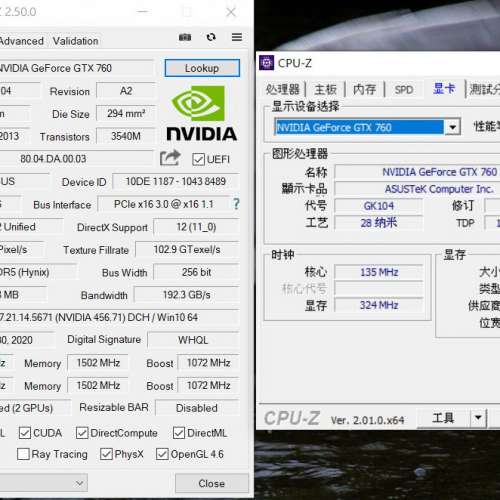Screen dimensions: 500x500
Task: Click ASUSTeK Computer Inc. vendor value
Action: (x=417, y=189)
